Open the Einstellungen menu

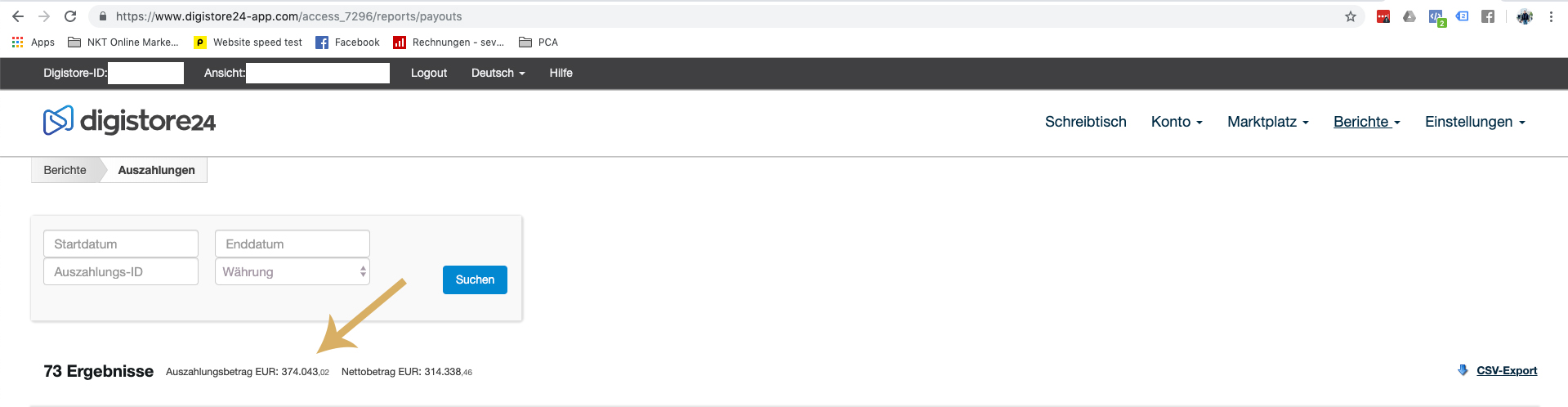(x=1475, y=122)
